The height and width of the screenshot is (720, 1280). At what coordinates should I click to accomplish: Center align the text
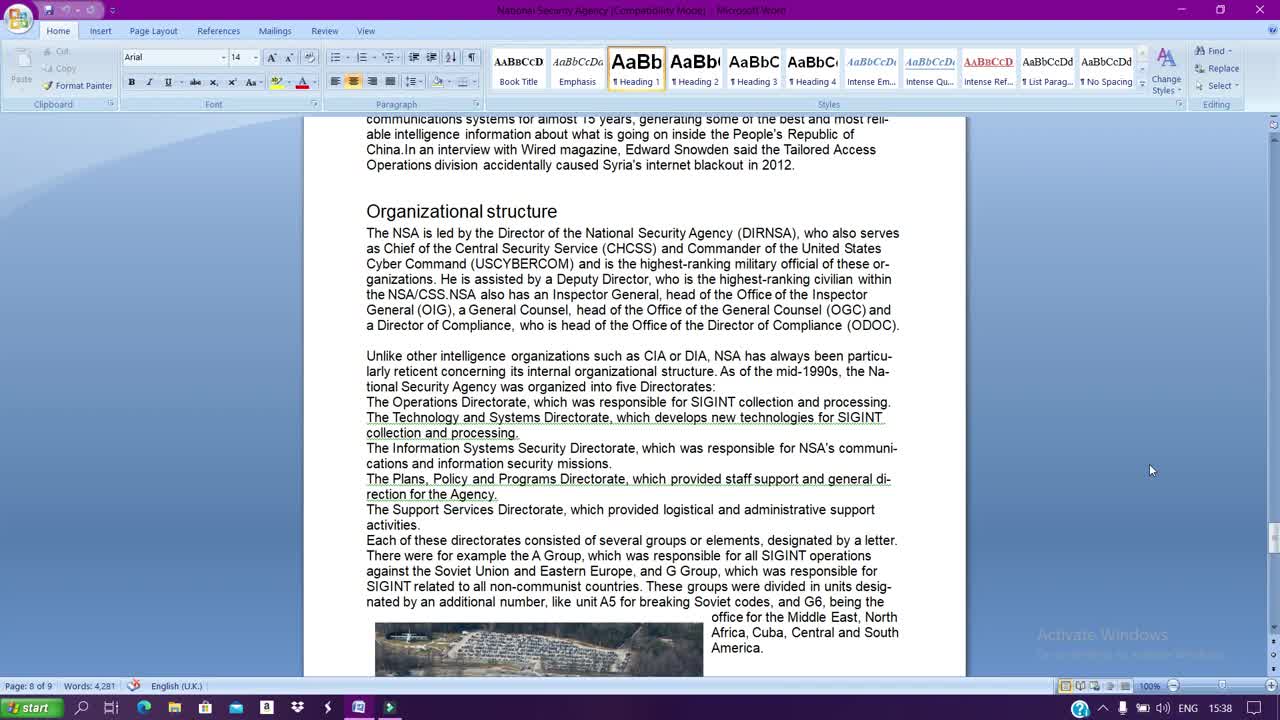(353, 82)
